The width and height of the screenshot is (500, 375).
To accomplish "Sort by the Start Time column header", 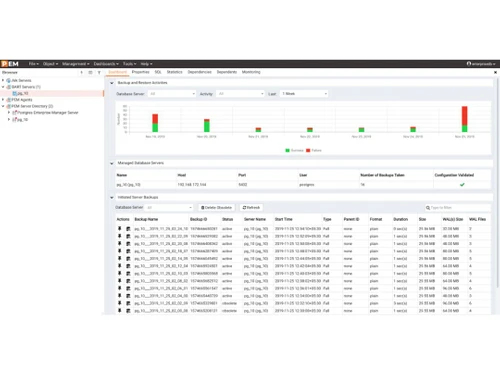I will coord(284,219).
